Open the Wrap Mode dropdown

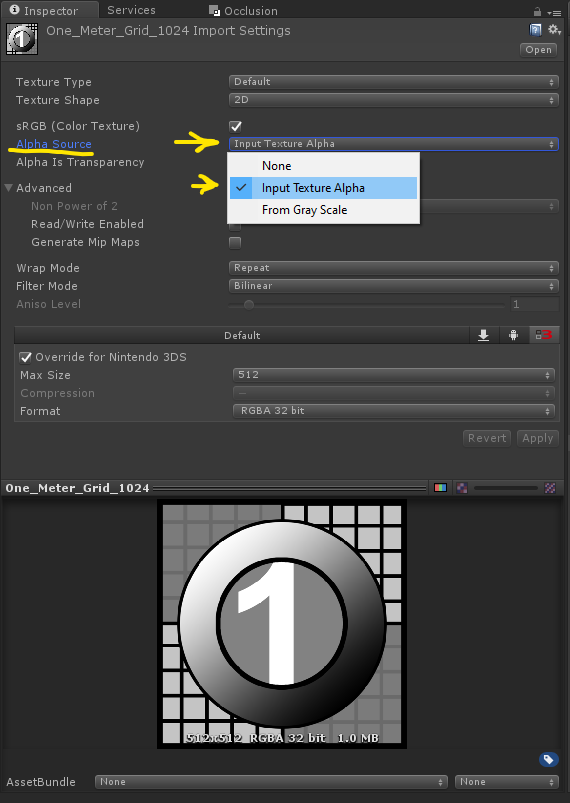[x=393, y=268]
